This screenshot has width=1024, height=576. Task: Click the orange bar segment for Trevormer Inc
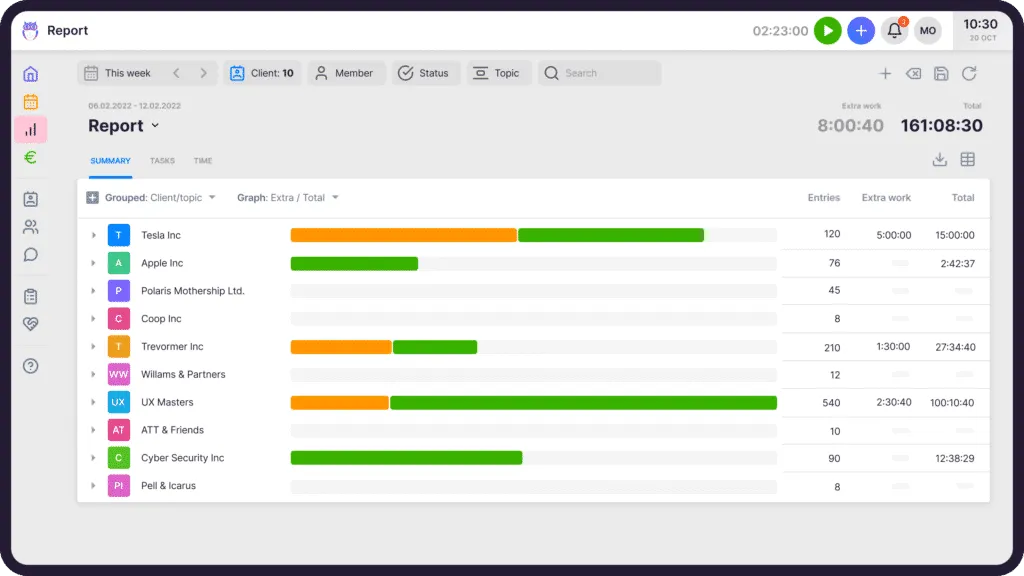[x=340, y=347]
